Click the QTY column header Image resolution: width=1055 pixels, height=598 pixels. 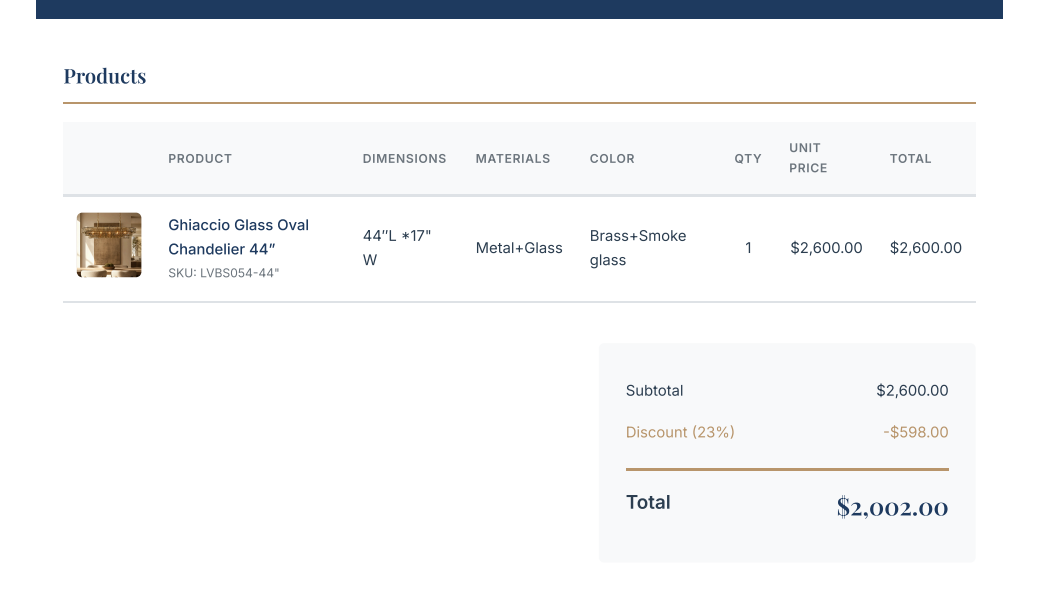[x=748, y=159]
